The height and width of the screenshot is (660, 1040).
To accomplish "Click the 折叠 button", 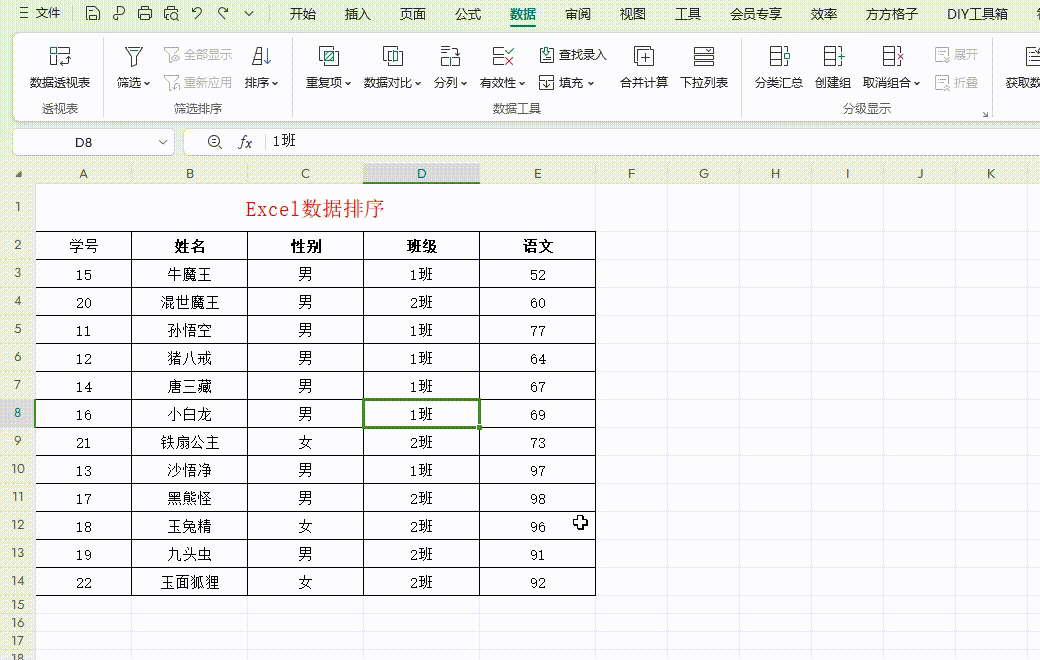I will (x=956, y=82).
